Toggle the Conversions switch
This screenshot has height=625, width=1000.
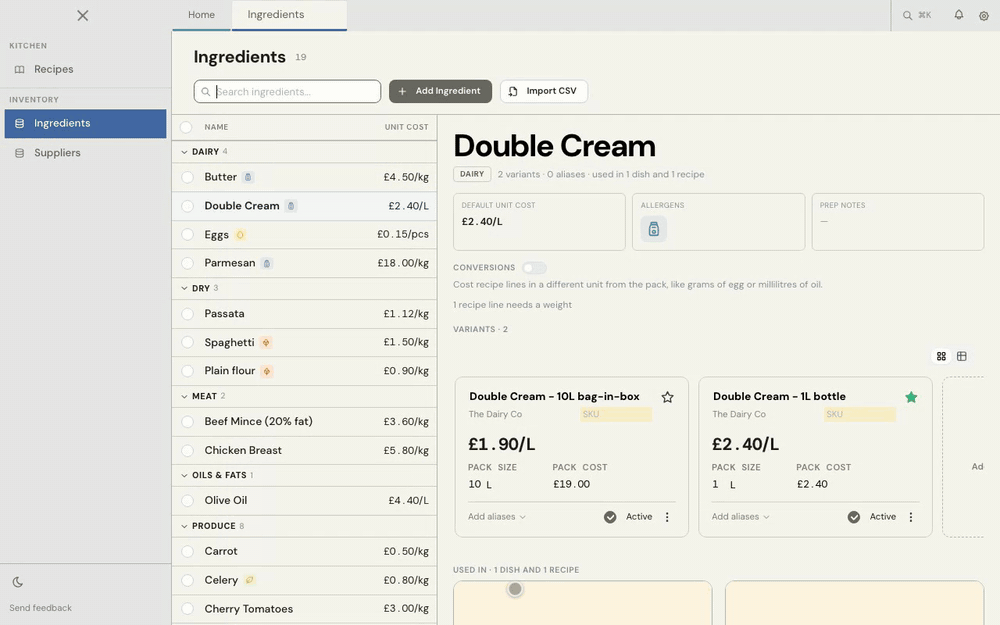coord(534,268)
